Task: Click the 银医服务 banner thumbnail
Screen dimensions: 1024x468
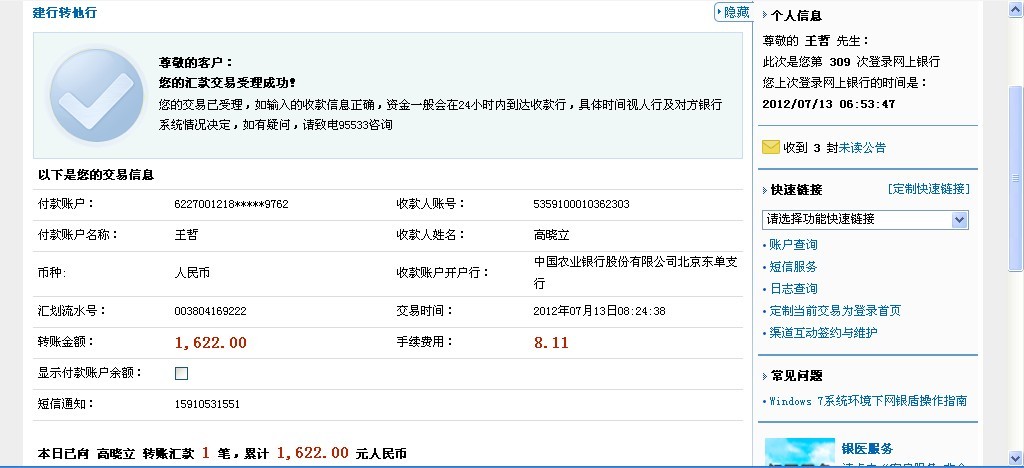Action: [799, 453]
